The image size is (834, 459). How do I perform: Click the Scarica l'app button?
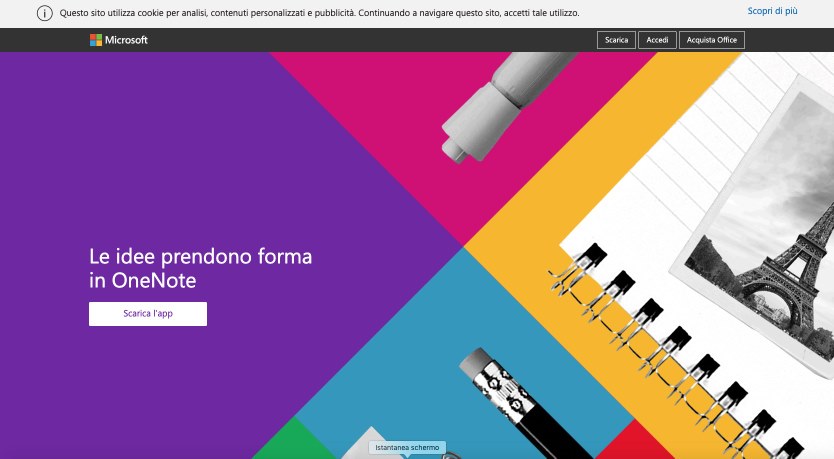coord(148,314)
